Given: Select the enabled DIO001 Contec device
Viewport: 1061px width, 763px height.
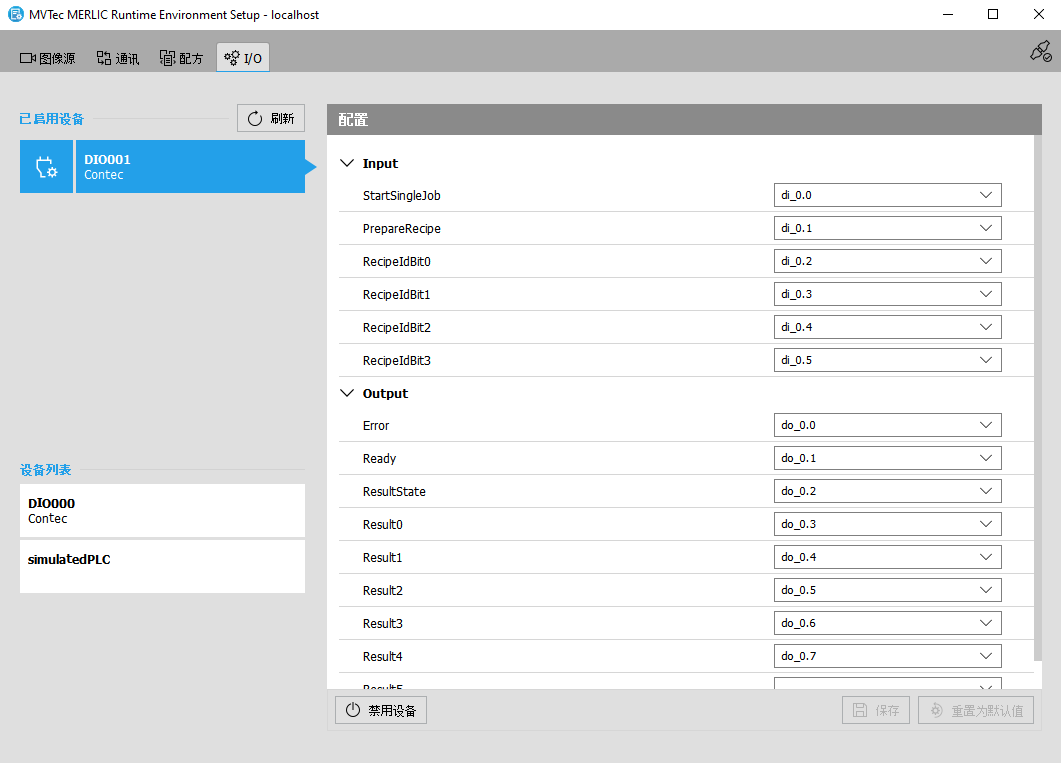Looking at the screenshot, I should (188, 167).
